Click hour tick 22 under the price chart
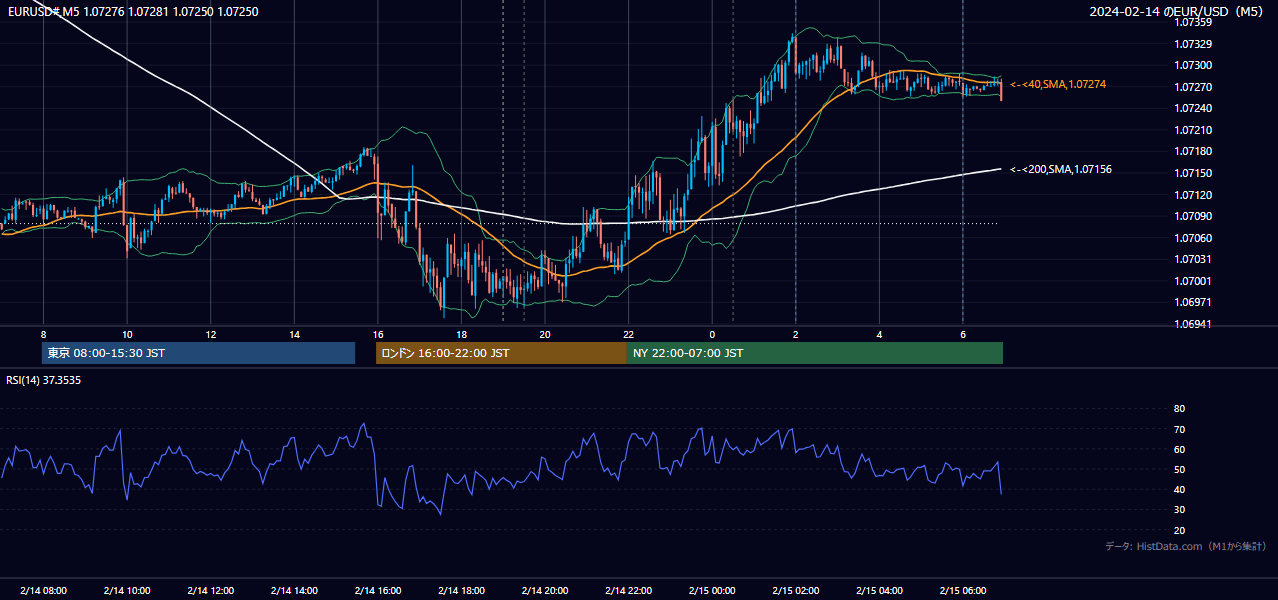Viewport: 1278px width, 600px height. coord(628,334)
